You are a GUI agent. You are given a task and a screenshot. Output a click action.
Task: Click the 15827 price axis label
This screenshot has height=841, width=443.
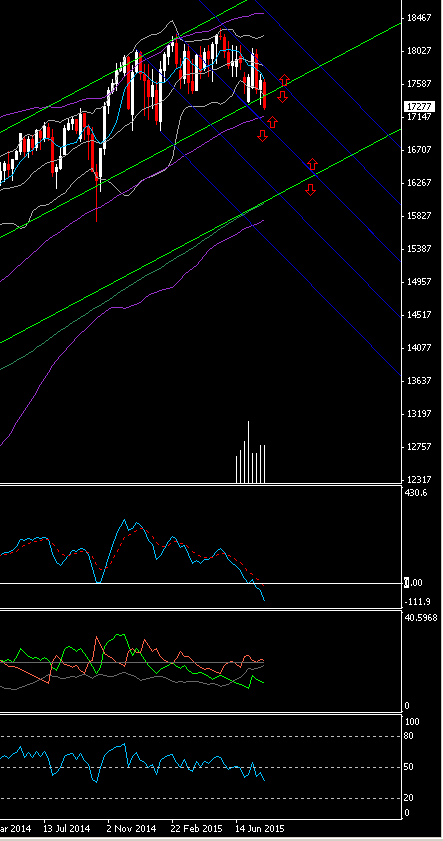click(x=419, y=216)
